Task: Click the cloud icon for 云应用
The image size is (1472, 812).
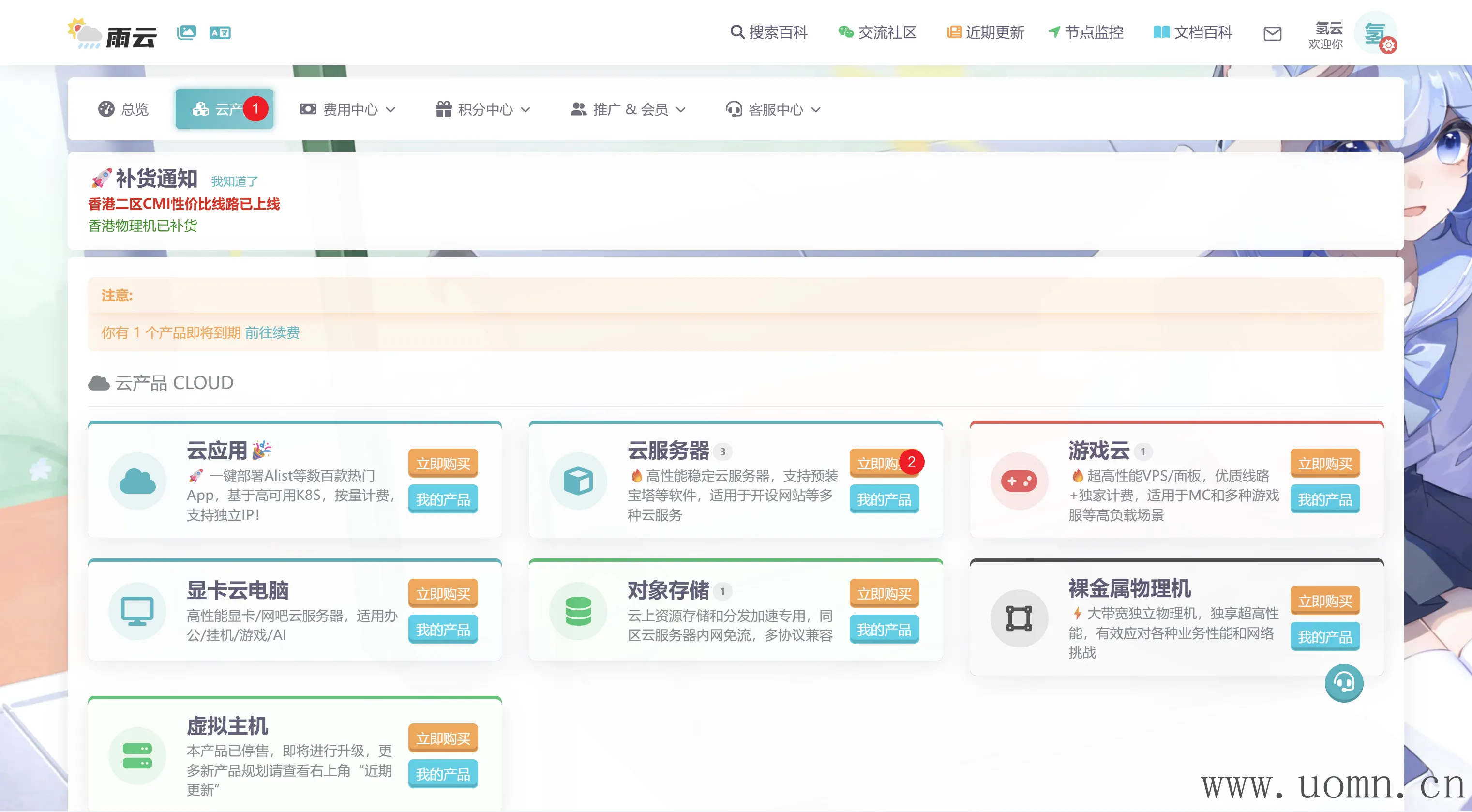Action: click(x=137, y=481)
